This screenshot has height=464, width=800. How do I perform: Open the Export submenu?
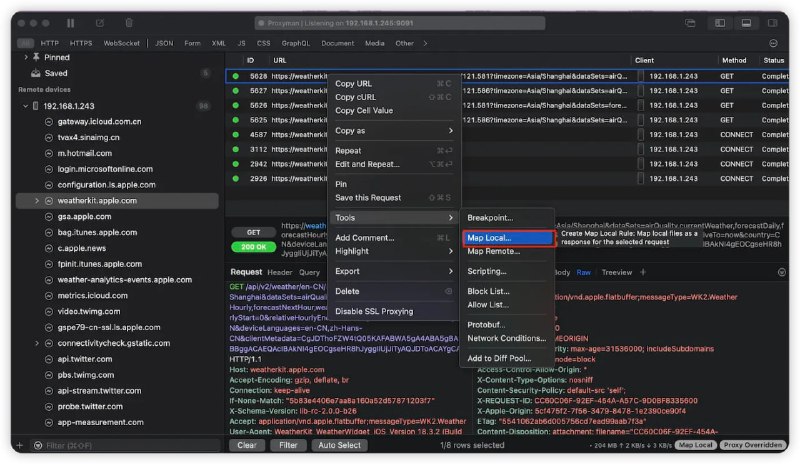tap(393, 271)
